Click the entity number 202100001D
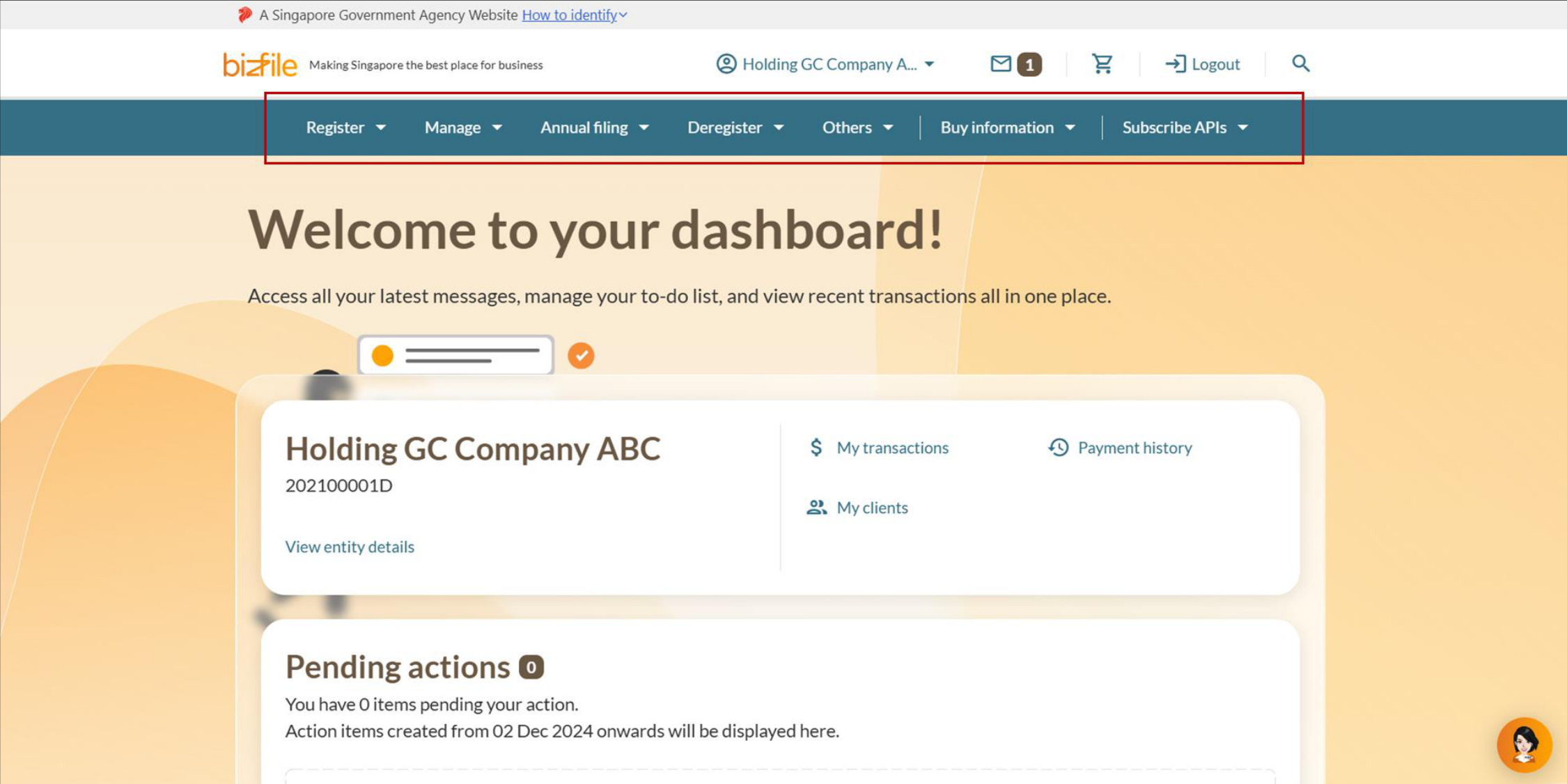Image resolution: width=1567 pixels, height=784 pixels. [338, 485]
